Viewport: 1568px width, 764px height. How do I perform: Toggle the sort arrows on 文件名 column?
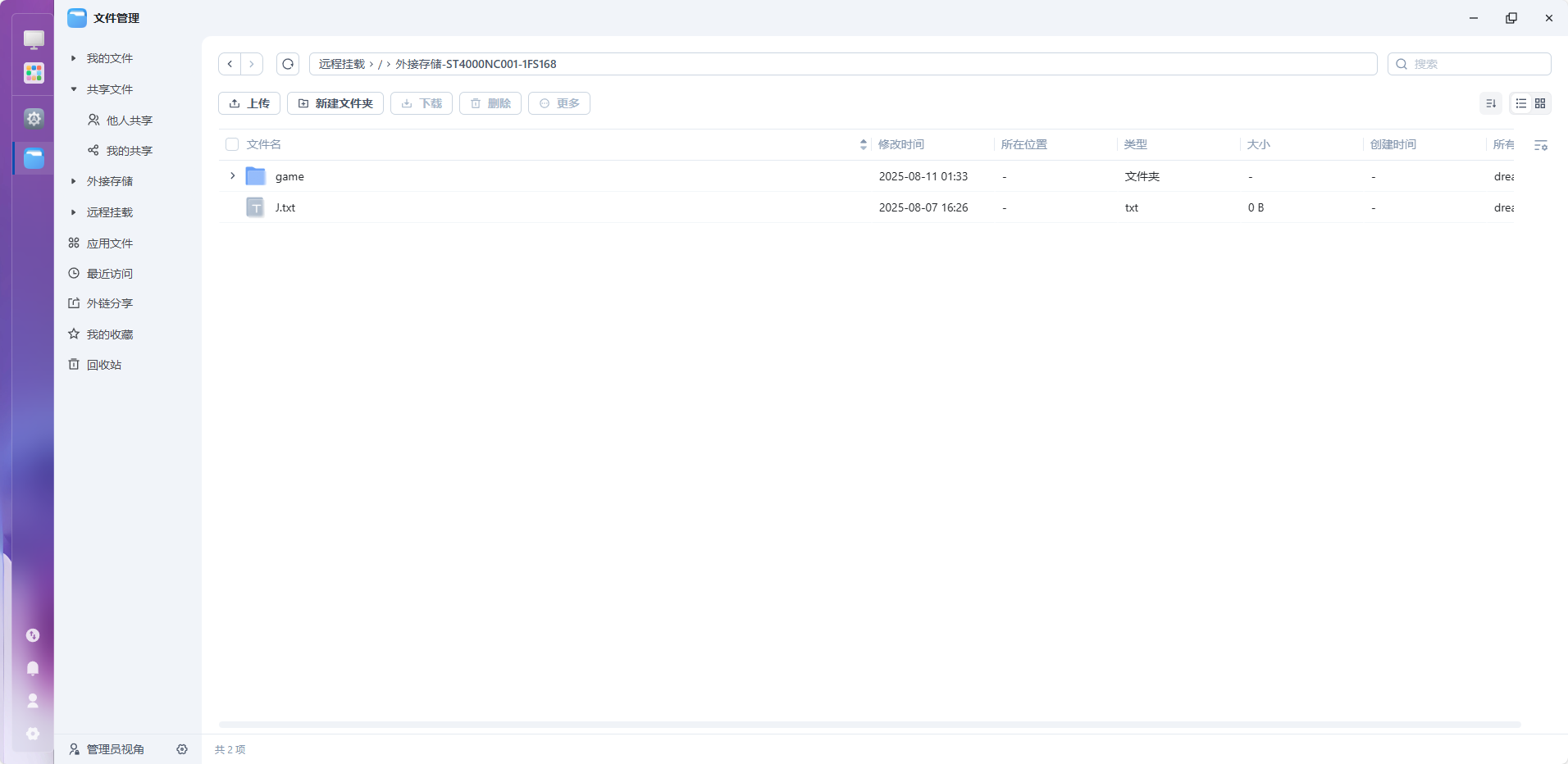(864, 144)
